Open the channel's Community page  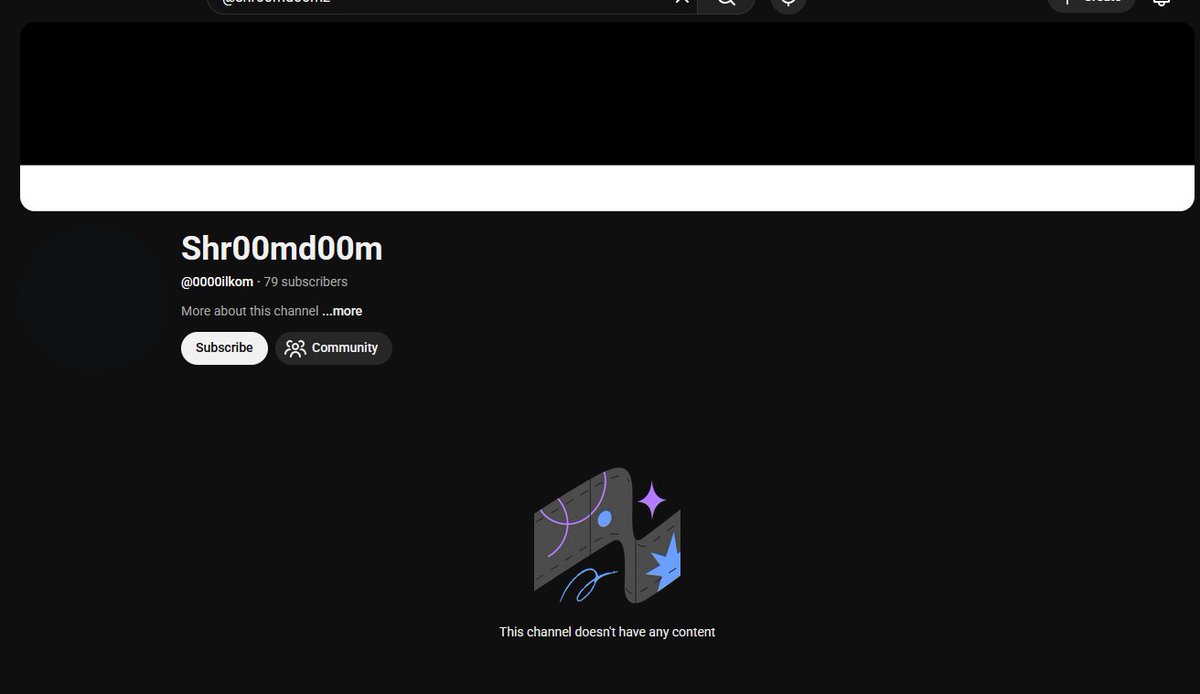(333, 348)
